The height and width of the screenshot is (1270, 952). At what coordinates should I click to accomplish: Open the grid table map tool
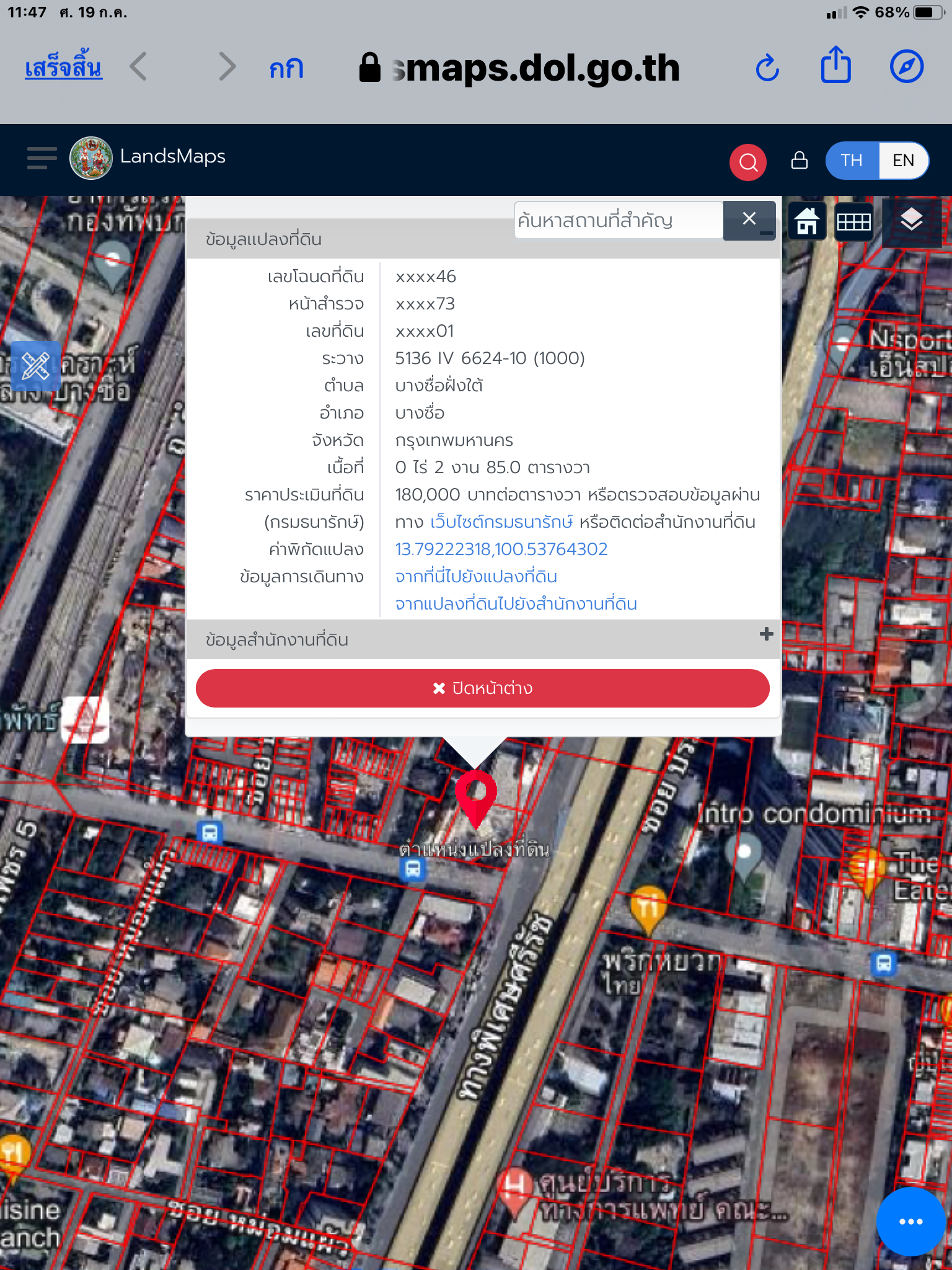tap(853, 221)
